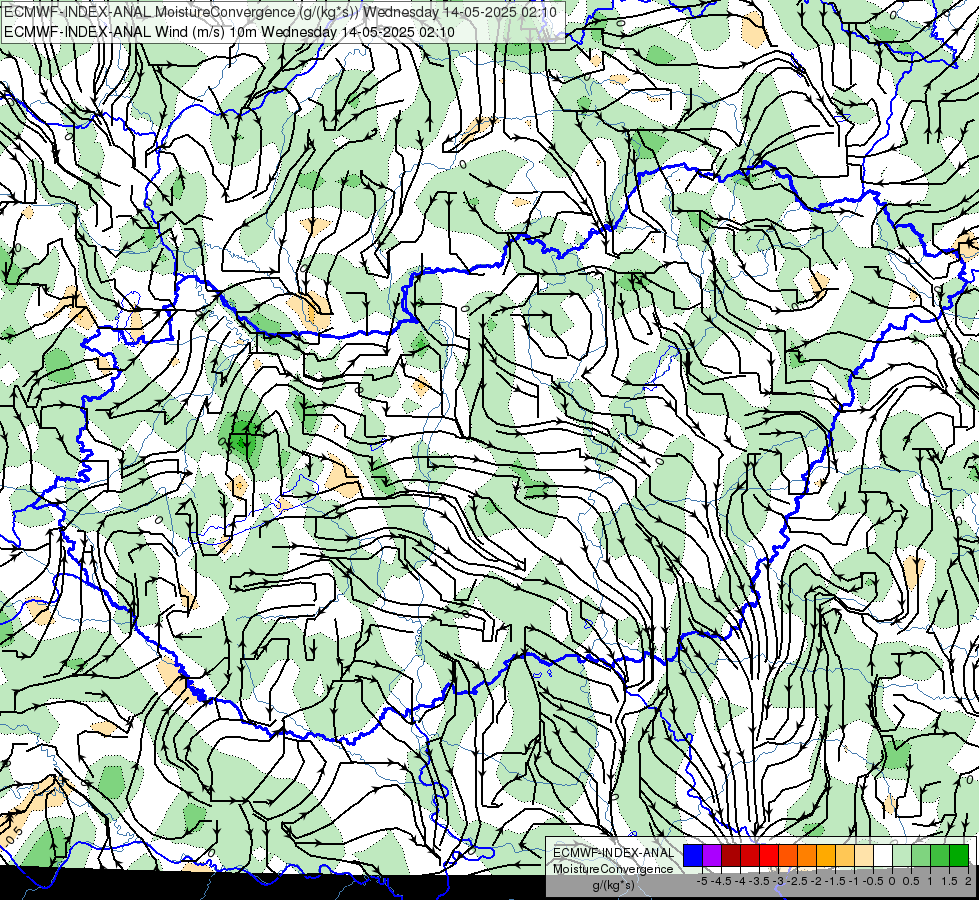Click the '2' legend tick label
This screenshot has height=900, width=979.
(x=968, y=881)
